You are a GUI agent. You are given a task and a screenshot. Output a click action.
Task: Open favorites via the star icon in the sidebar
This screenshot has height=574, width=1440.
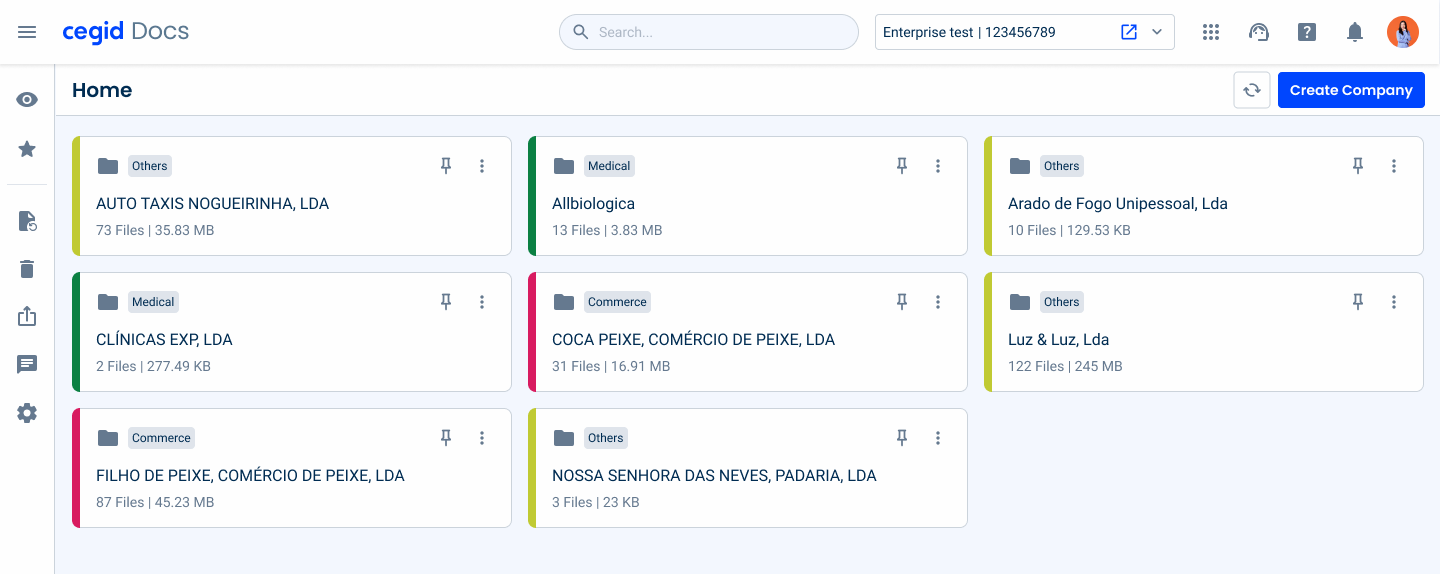(27, 149)
